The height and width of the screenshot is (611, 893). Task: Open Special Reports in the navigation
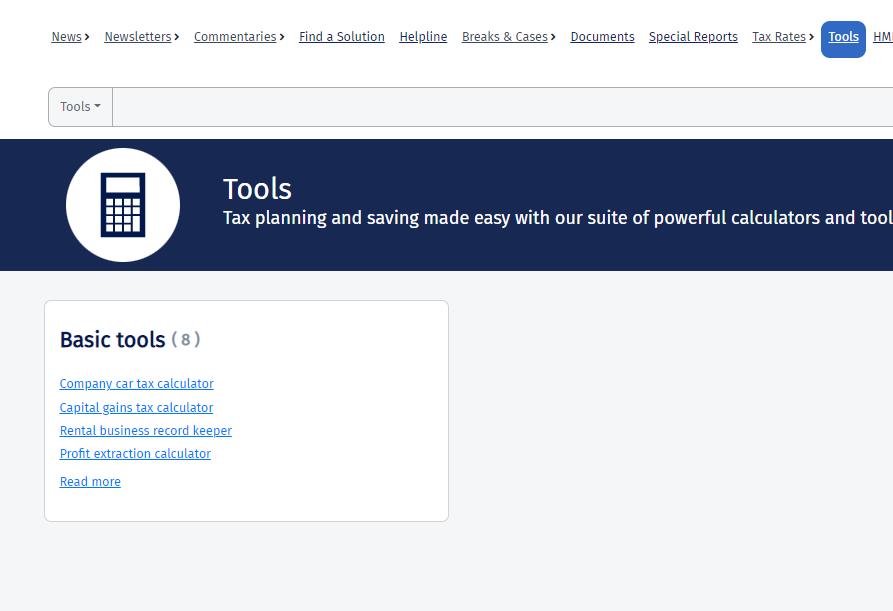click(x=693, y=37)
